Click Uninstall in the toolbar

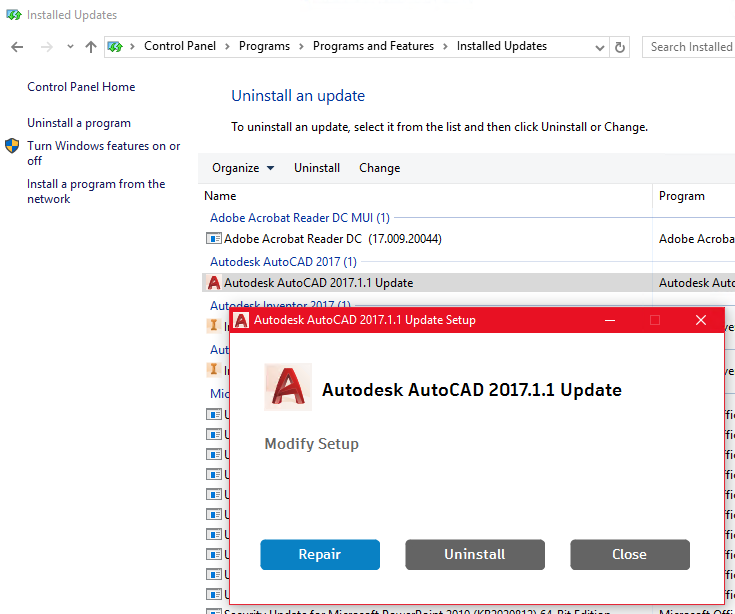(x=317, y=168)
